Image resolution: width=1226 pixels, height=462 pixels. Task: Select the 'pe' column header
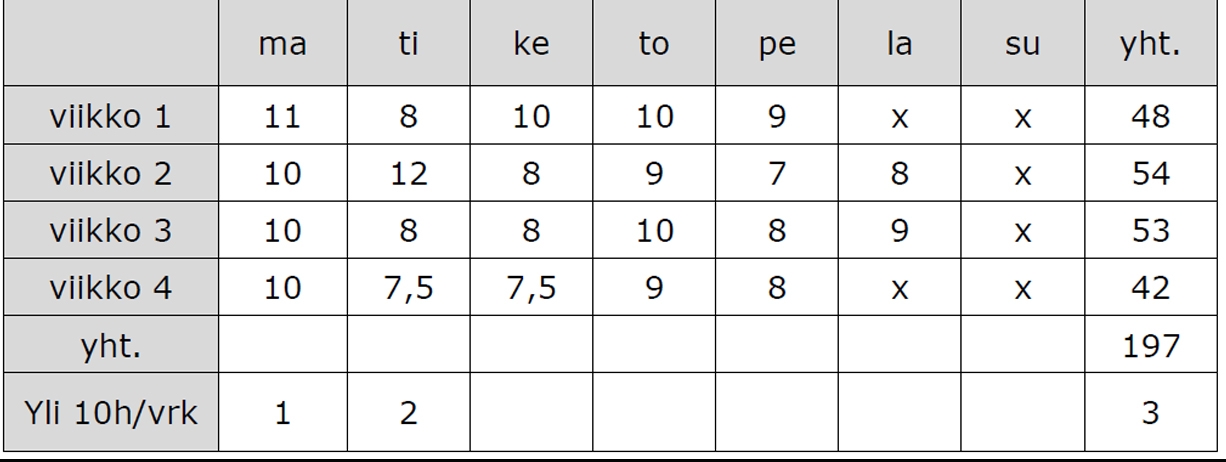coord(776,46)
